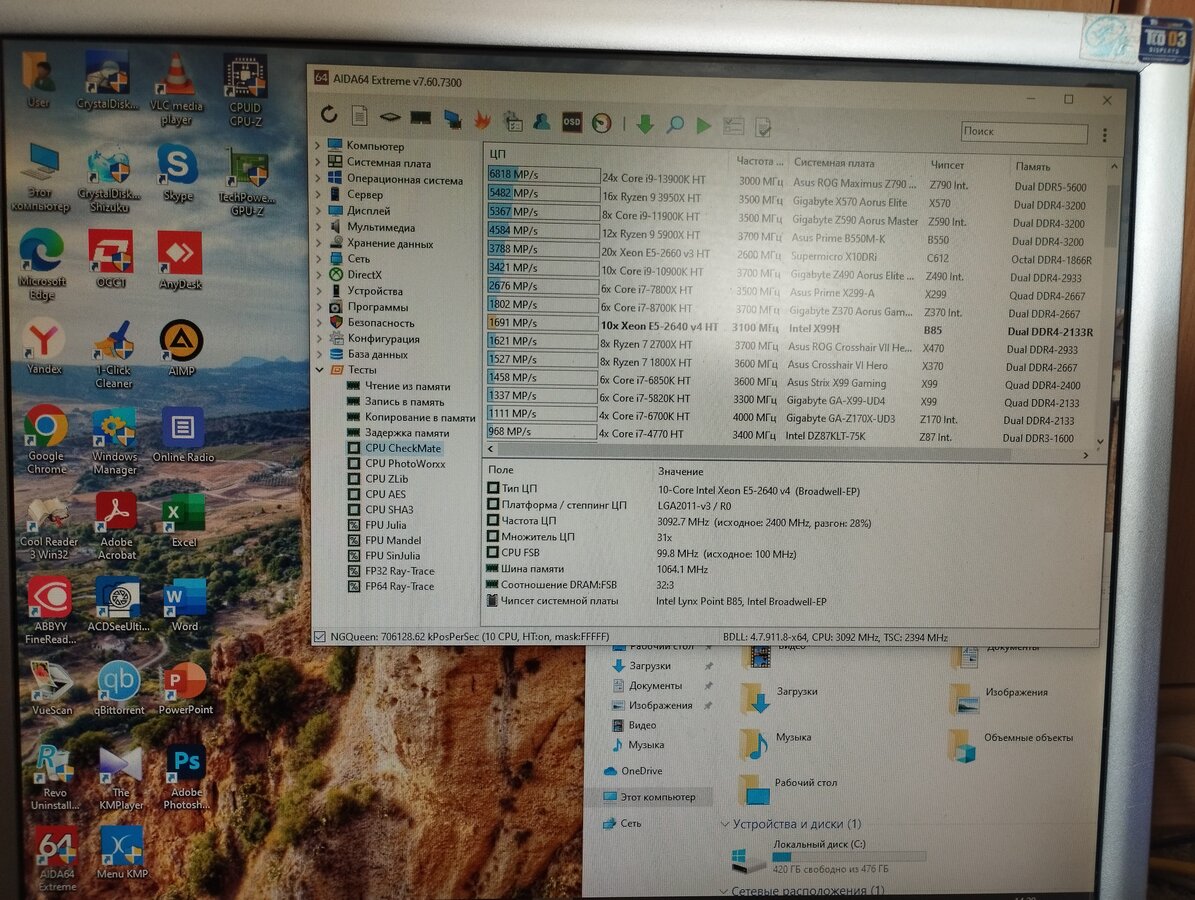Open the OSD panel icon
This screenshot has height=900, width=1195.
tap(572, 122)
